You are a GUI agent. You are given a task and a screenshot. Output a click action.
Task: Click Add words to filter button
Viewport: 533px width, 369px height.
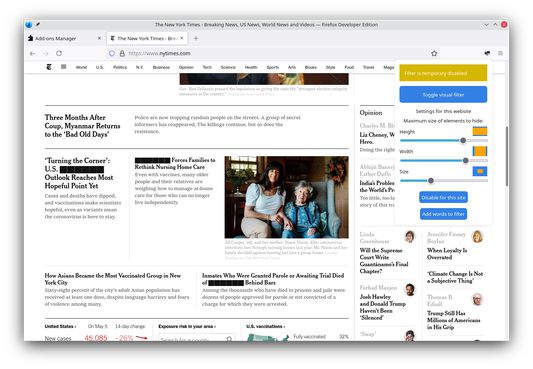[x=443, y=214]
